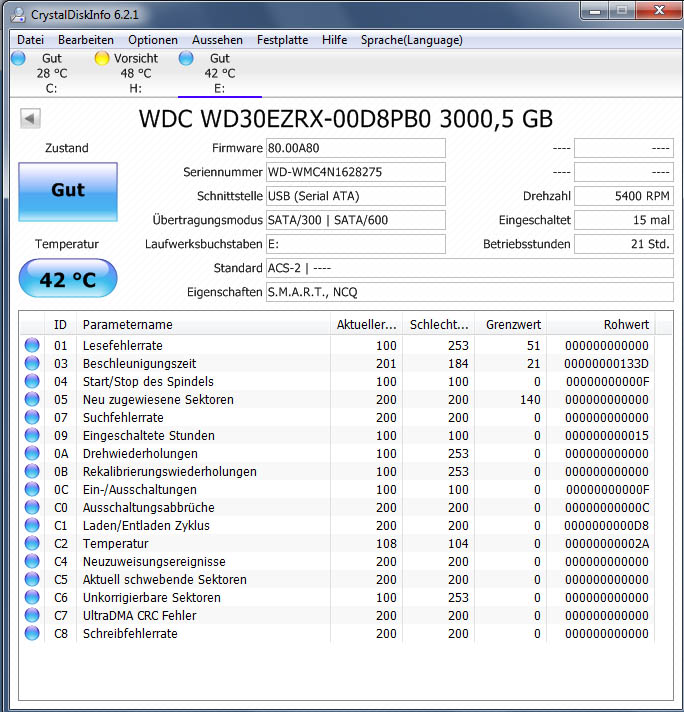Click the Firmware value field
The width and height of the screenshot is (684, 712).
[x=356, y=148]
